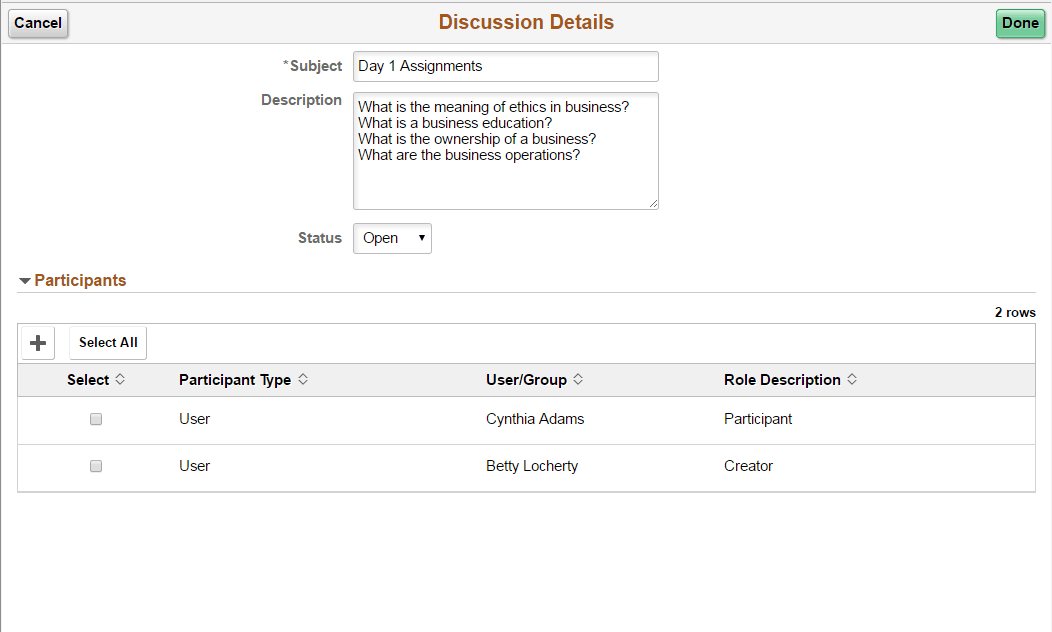Select All participants in the grid
The height and width of the screenshot is (632, 1052).
pos(107,342)
